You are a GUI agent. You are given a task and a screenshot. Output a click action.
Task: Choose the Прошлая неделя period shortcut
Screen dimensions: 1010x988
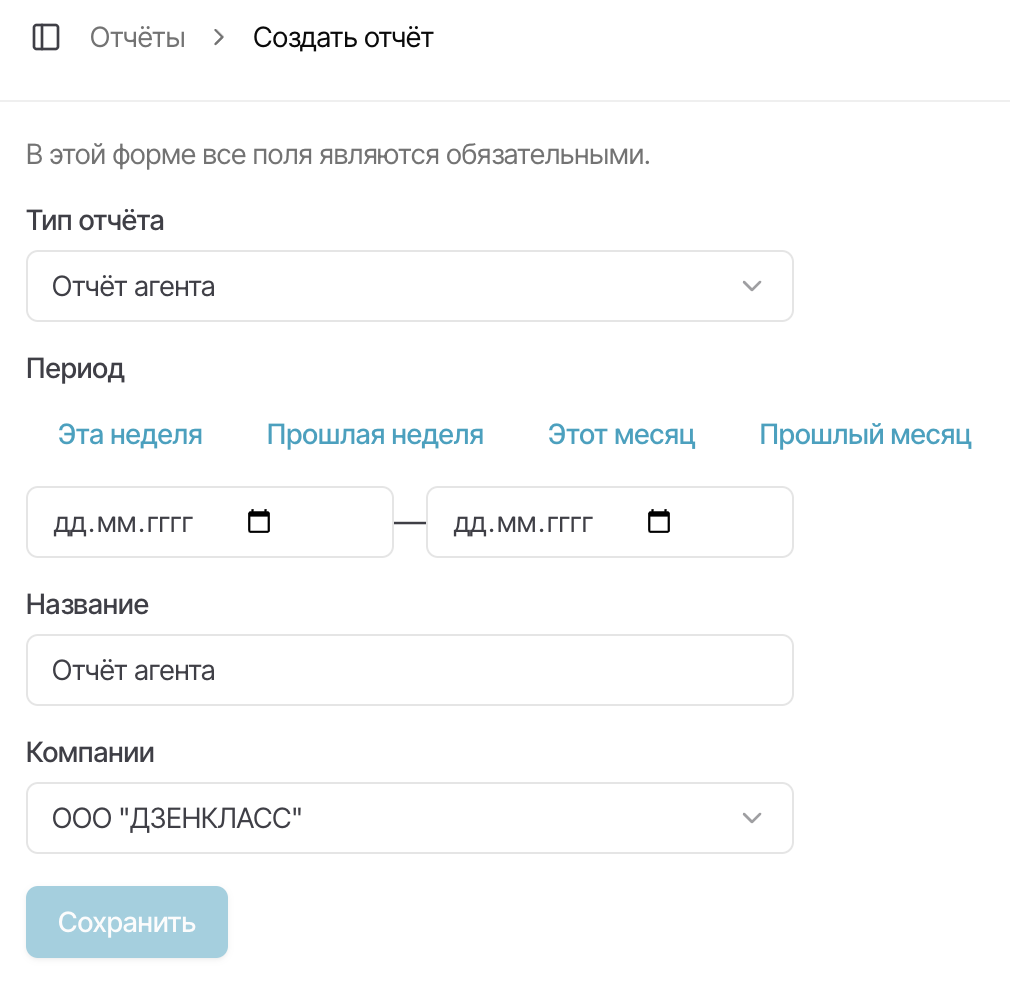(x=375, y=435)
